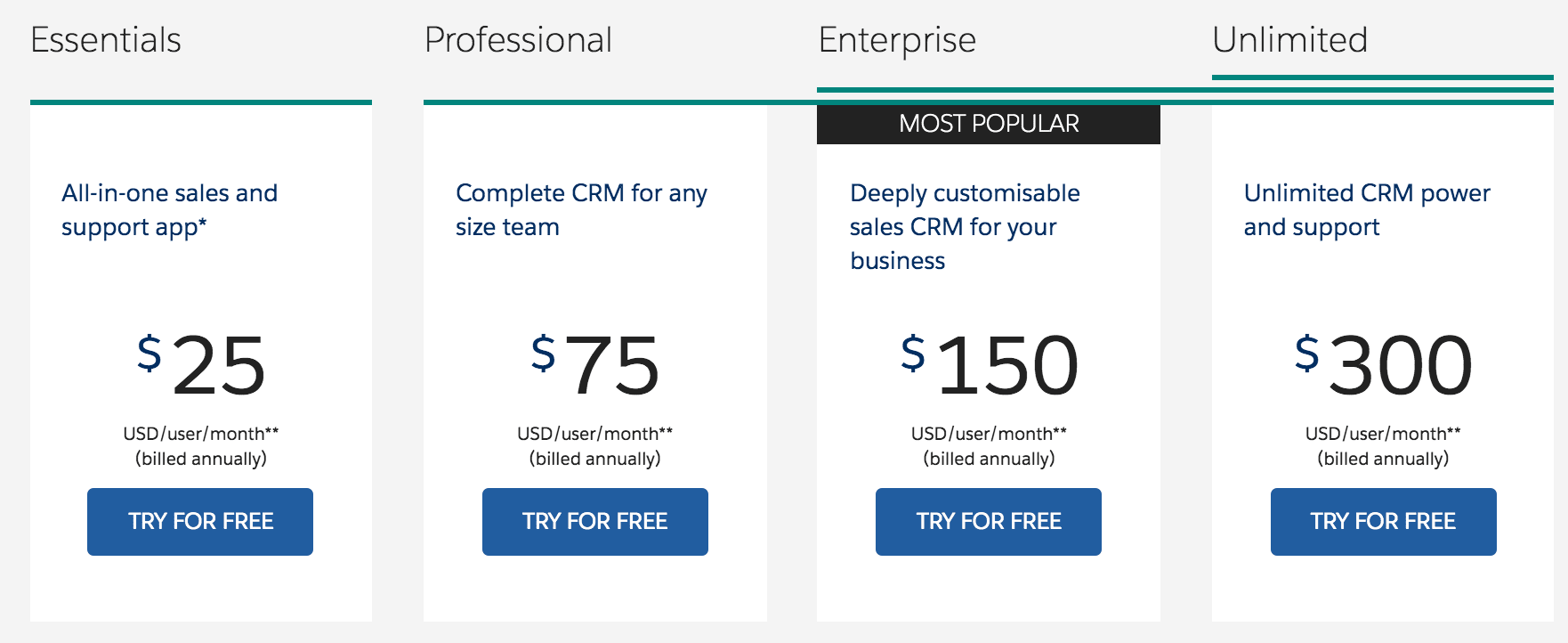Click "All-in-one sales and support app" description
1568x643 pixels.
170,210
